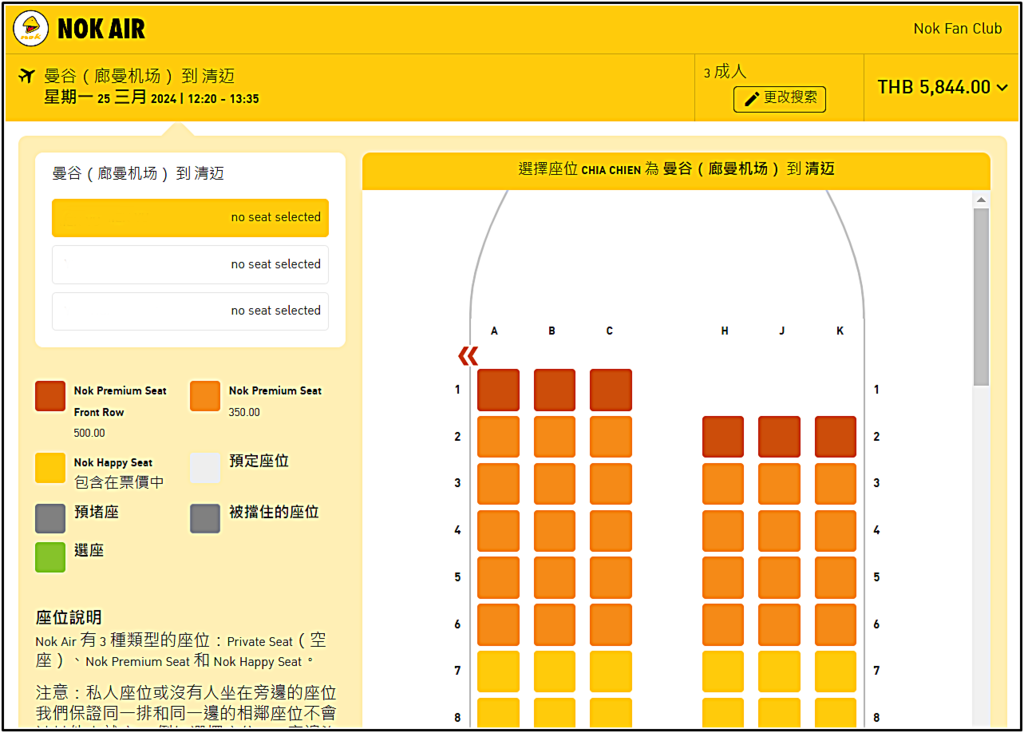Select seat 5J in row 5
Viewport: 1024px width, 733px height.
coord(779,578)
